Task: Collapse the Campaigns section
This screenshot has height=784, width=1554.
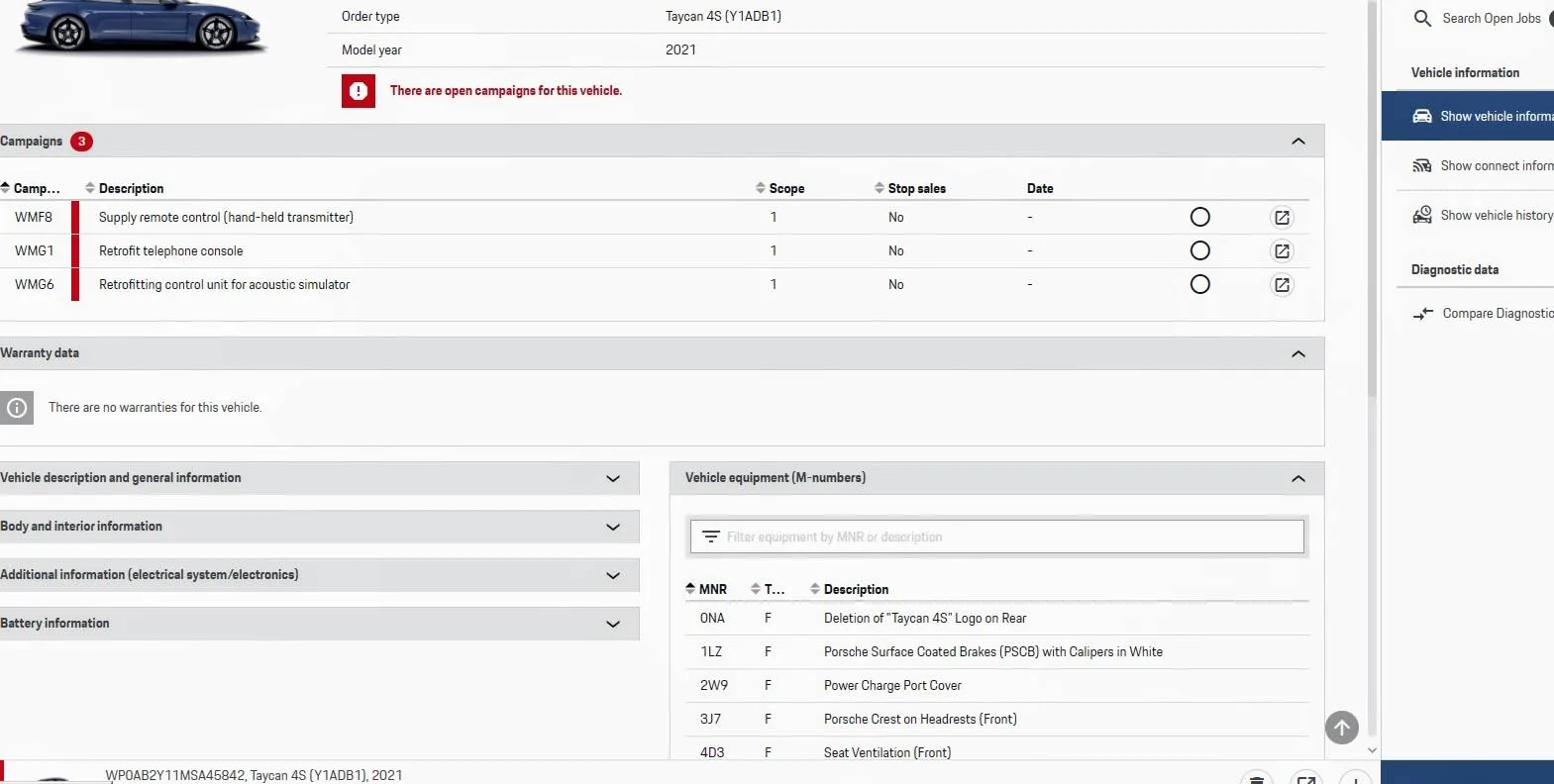Action: (1298, 142)
